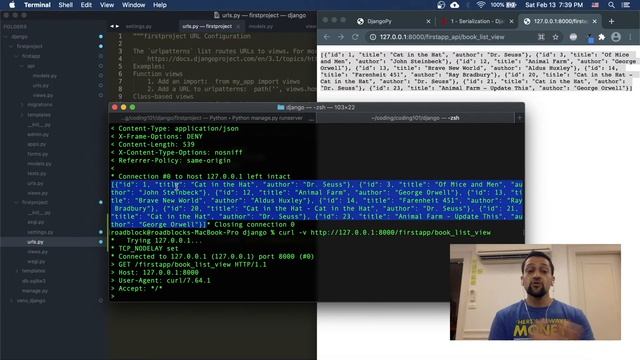640x360 pixels.
Task: Select the Python manage.py runserver terminal tab
Action: 212,118
